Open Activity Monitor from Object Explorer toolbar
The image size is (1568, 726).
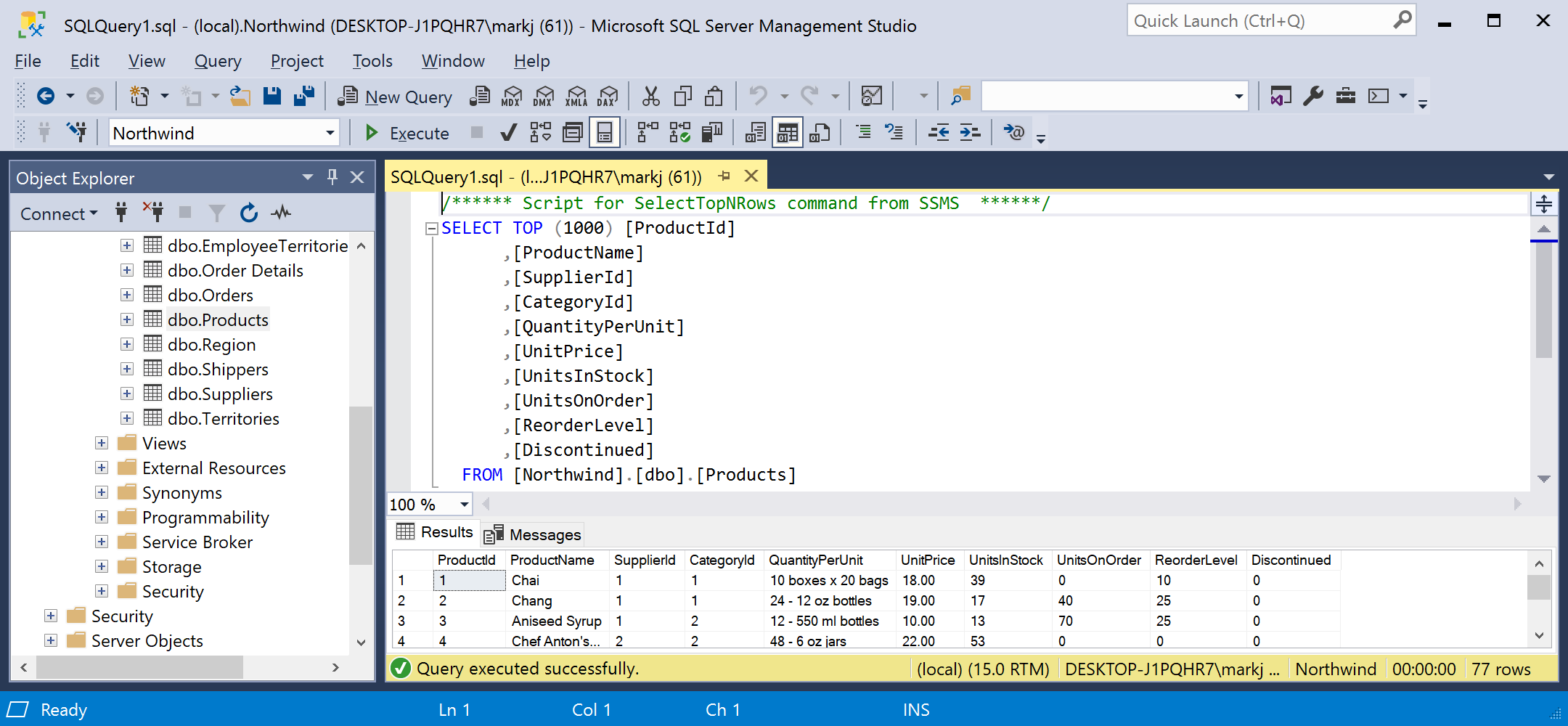281,213
